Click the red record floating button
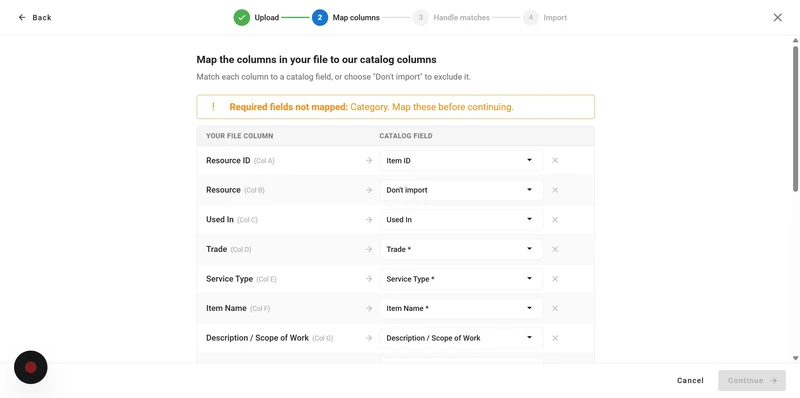The image size is (800, 398). pos(31,367)
